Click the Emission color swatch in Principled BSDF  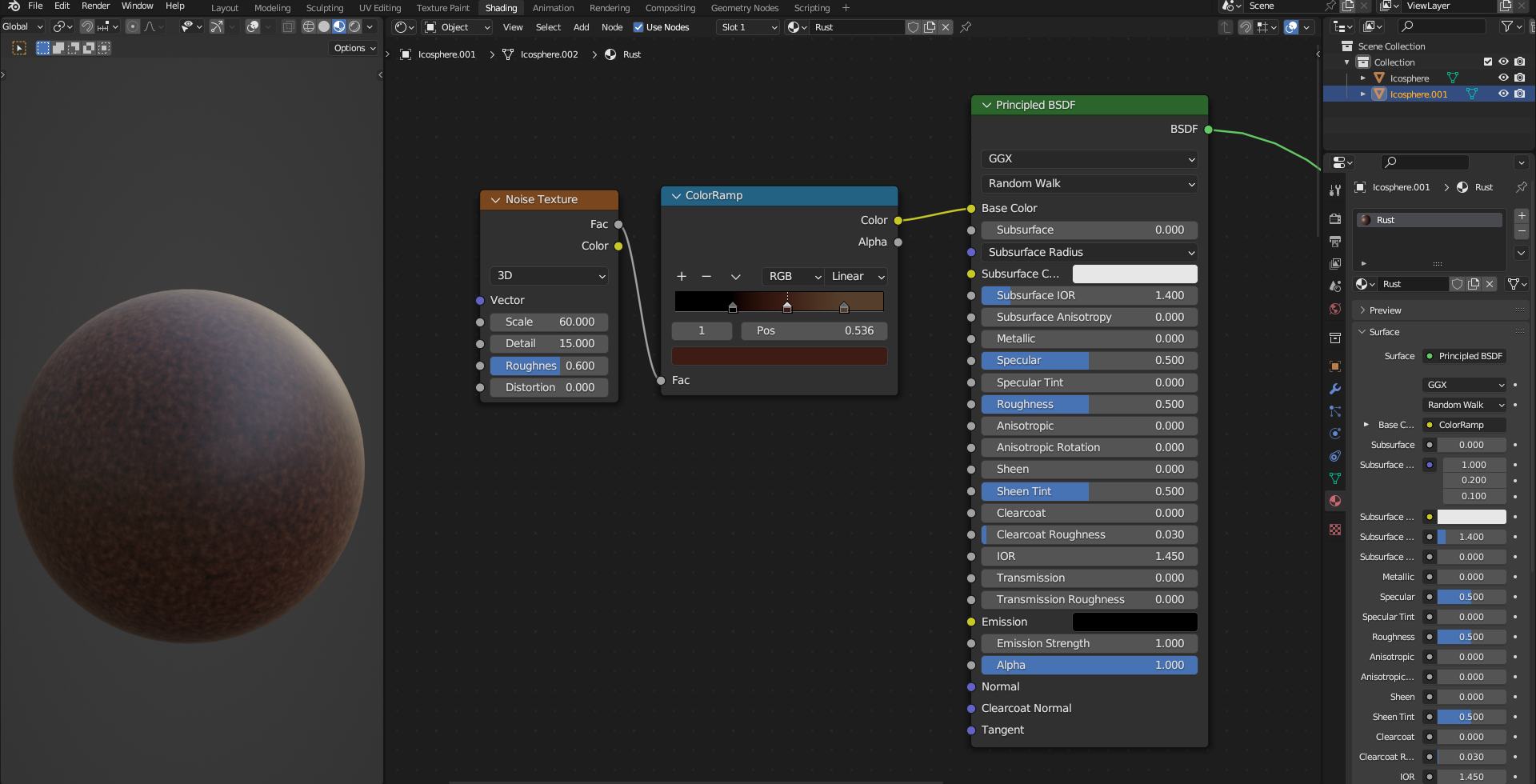coord(1134,622)
